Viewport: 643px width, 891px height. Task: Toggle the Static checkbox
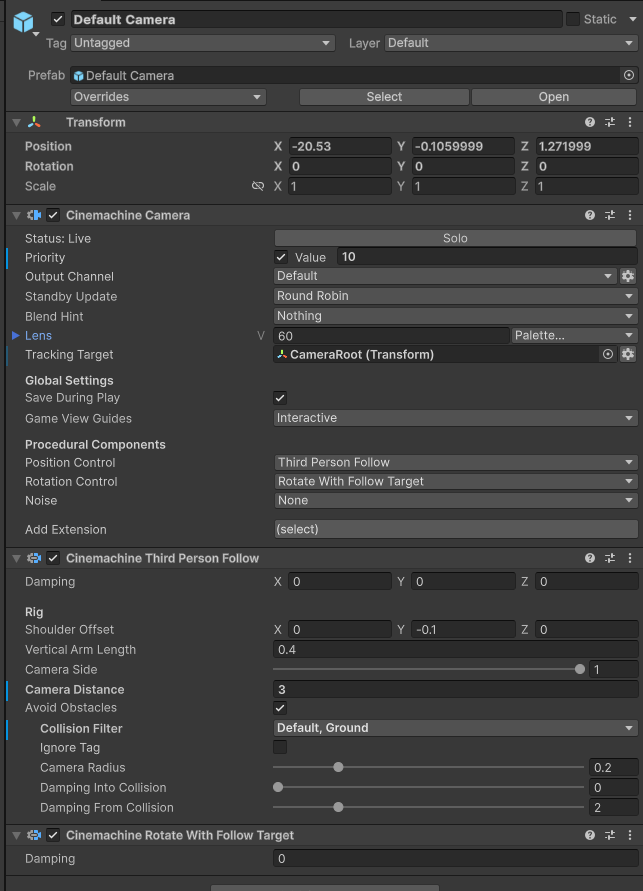pyautogui.click(x=573, y=19)
